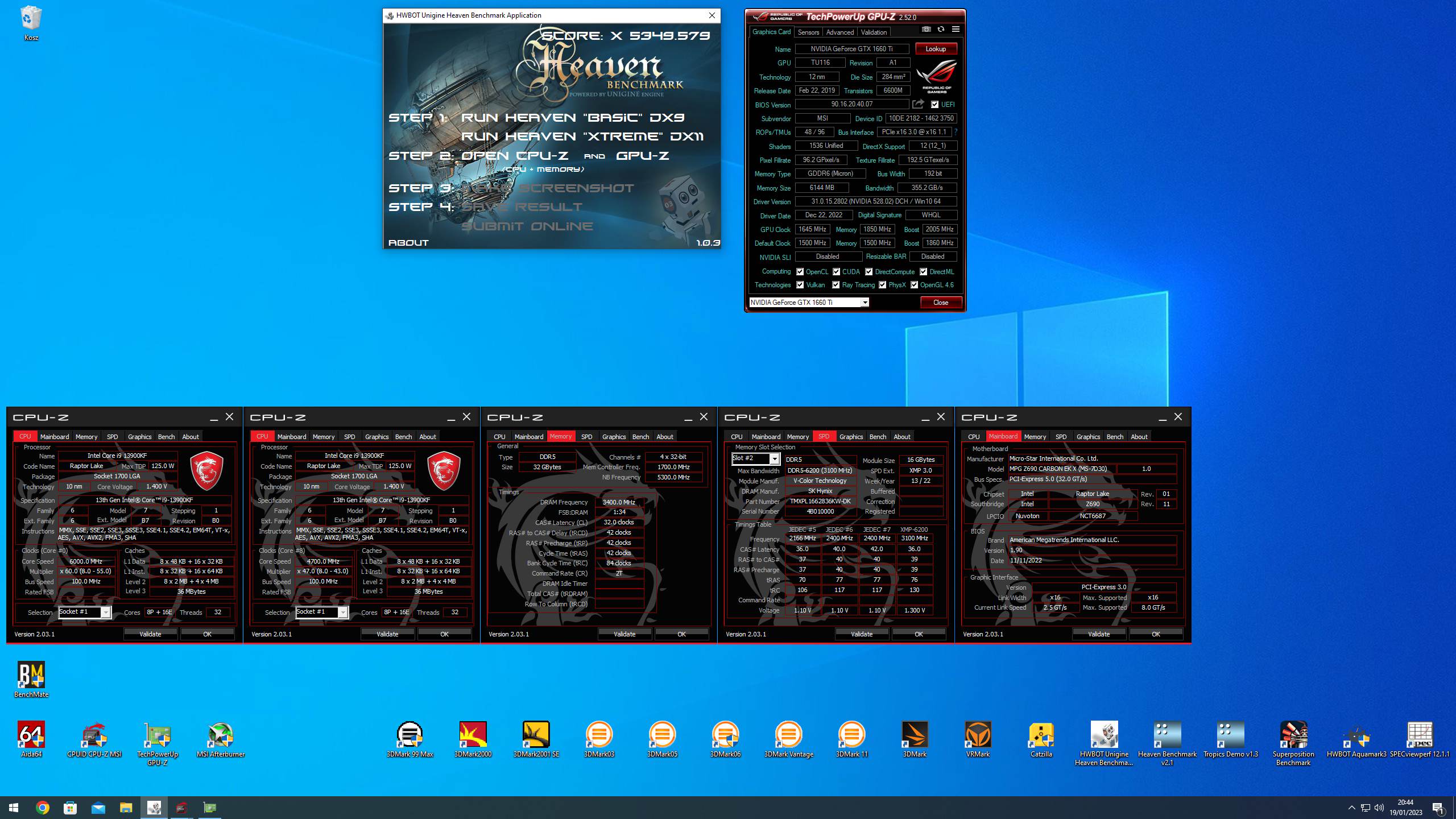1456x819 pixels.
Task: Show hidden system tray icons
Action: tap(1352, 808)
